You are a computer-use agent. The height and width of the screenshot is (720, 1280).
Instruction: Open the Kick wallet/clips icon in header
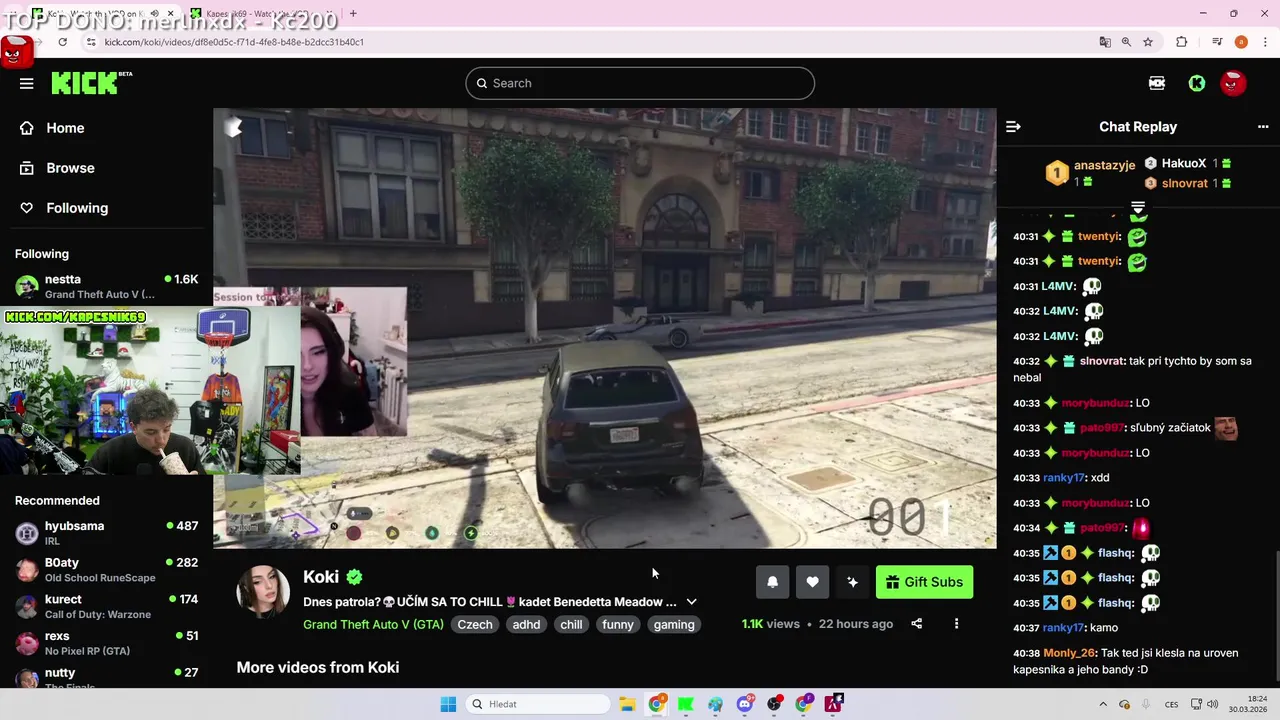point(1157,83)
